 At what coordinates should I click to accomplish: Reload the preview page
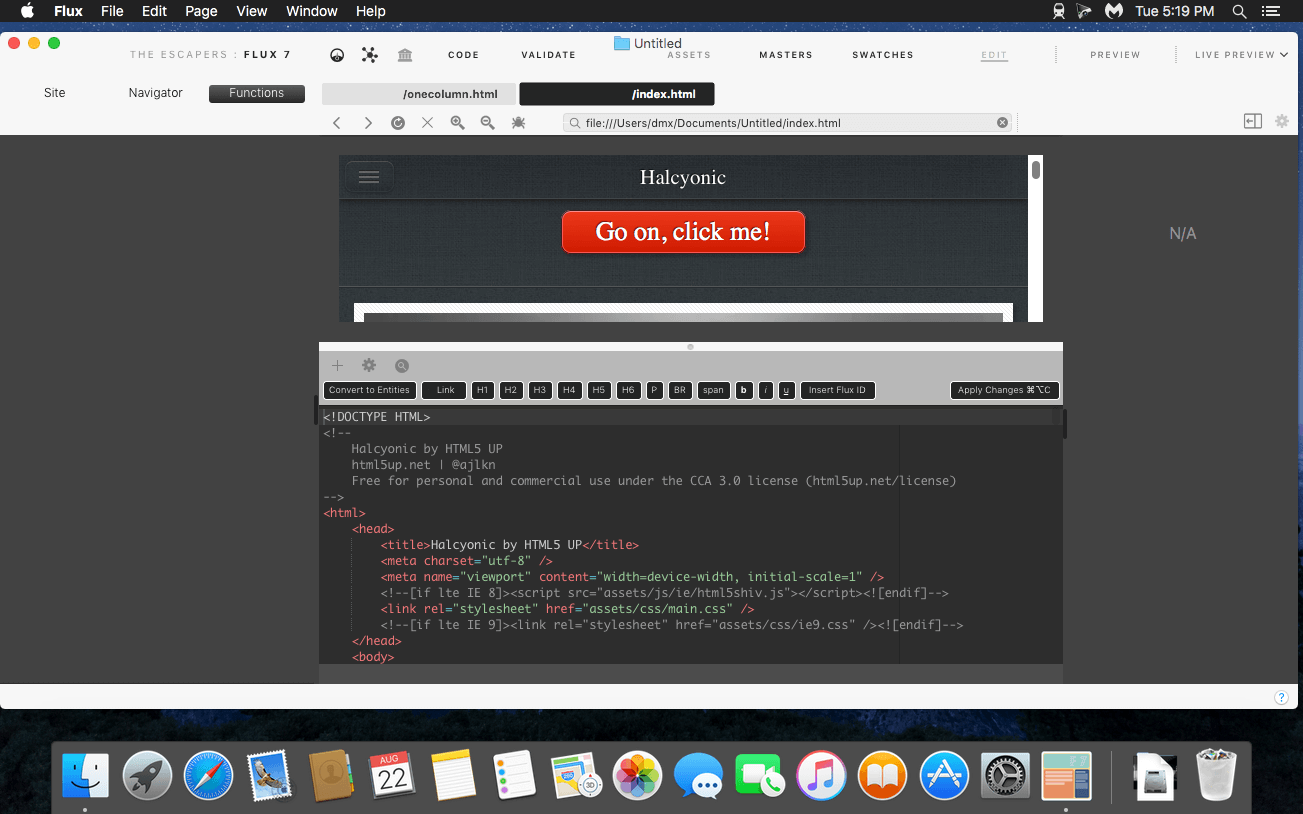398,123
